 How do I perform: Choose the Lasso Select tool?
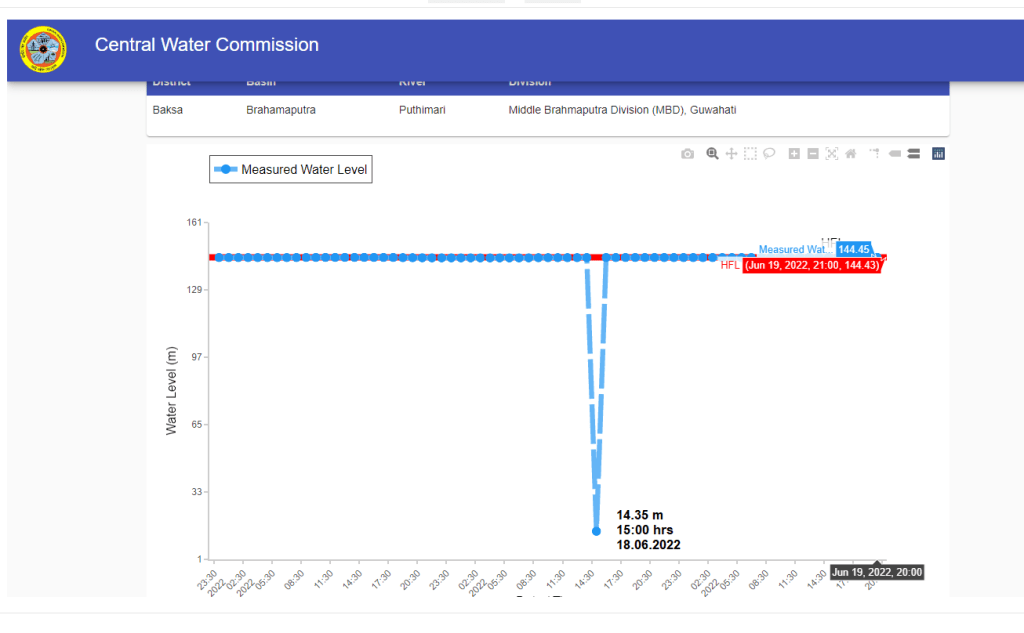[x=769, y=154]
